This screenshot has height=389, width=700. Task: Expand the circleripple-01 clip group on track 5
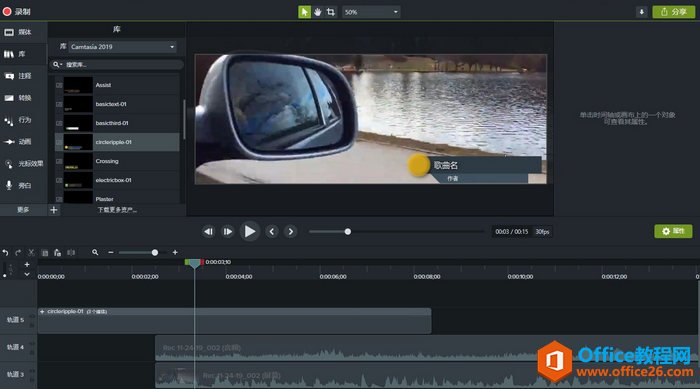pos(42,312)
